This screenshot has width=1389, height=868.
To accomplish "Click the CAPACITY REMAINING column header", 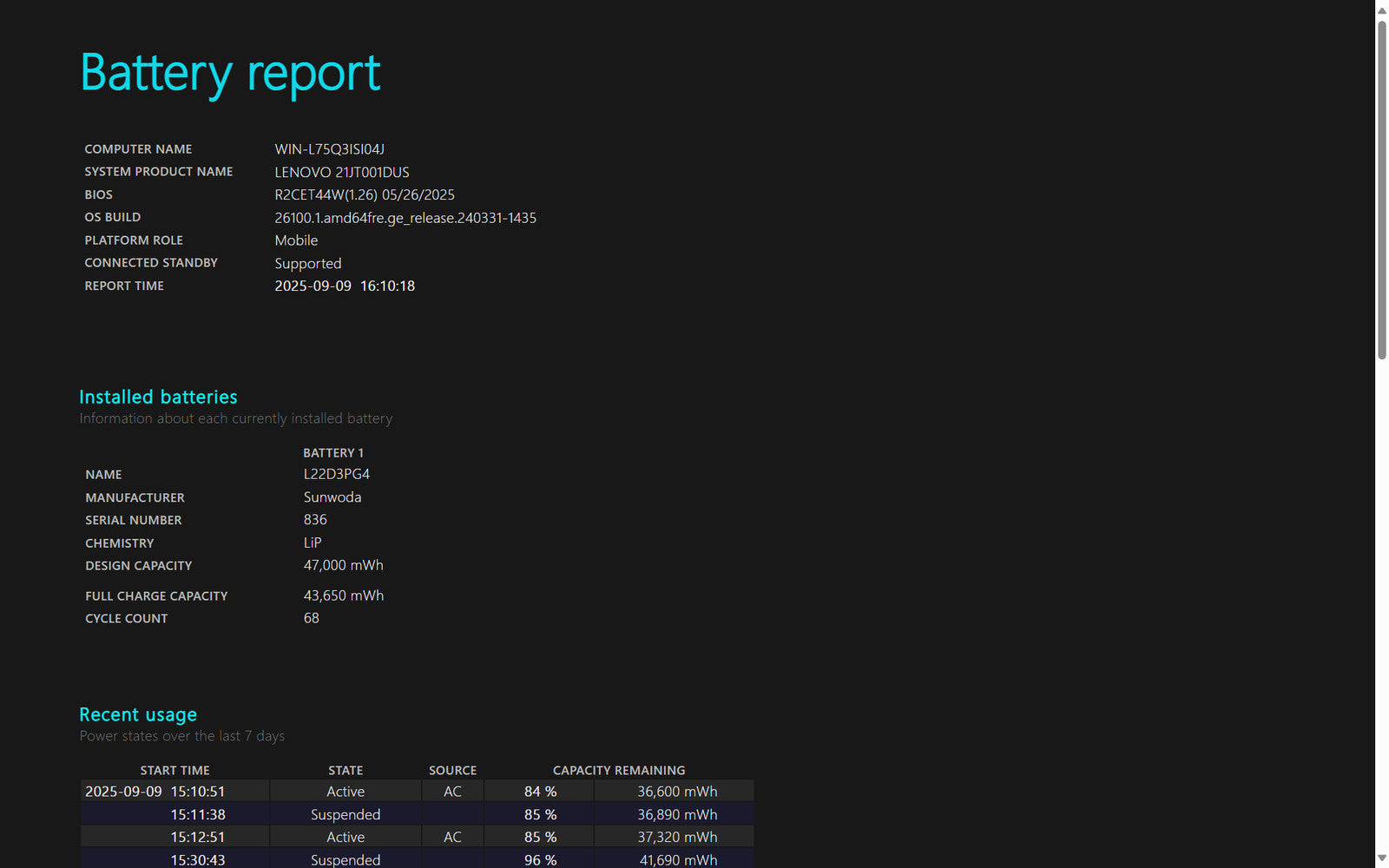I will pyautogui.click(x=618, y=770).
